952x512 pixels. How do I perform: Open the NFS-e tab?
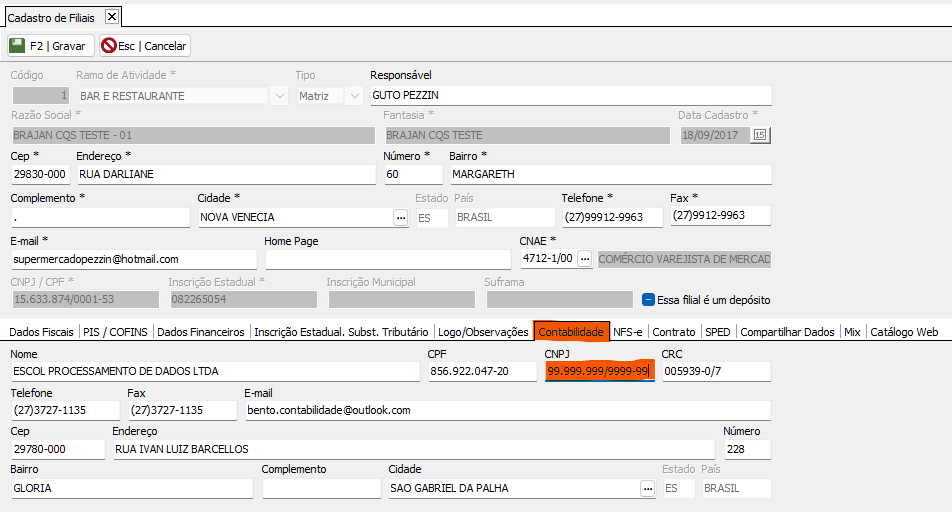(x=628, y=332)
